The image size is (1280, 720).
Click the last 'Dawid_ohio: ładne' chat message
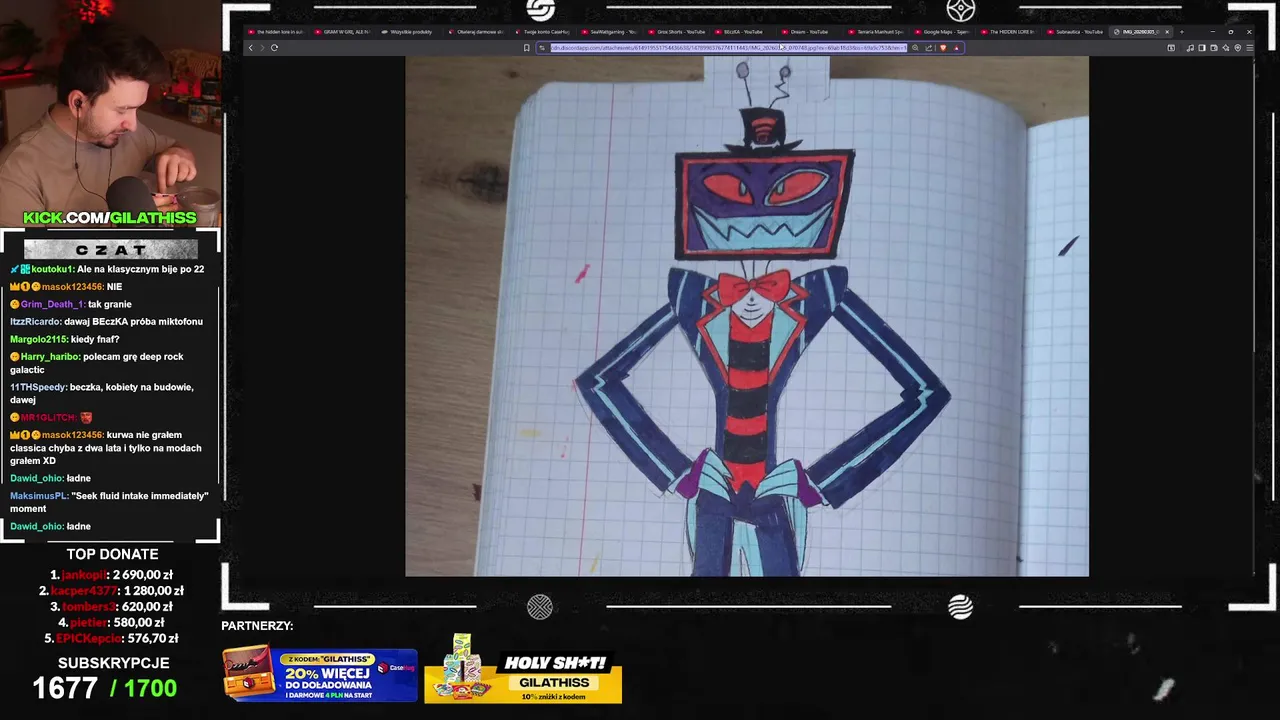50,526
